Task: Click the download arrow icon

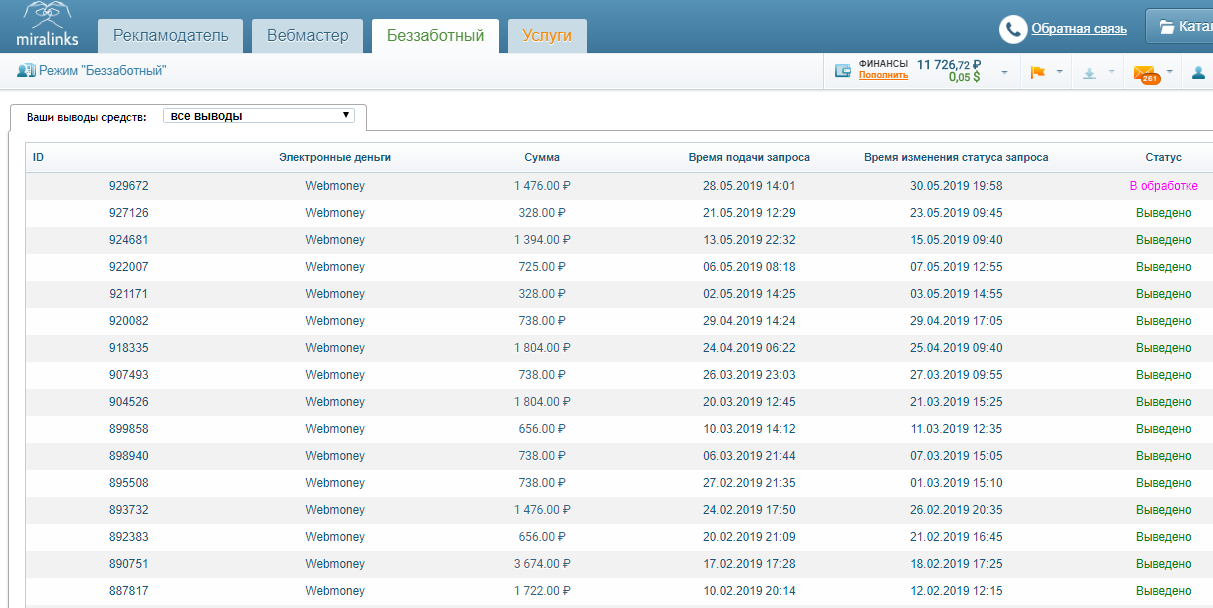Action: (1090, 72)
